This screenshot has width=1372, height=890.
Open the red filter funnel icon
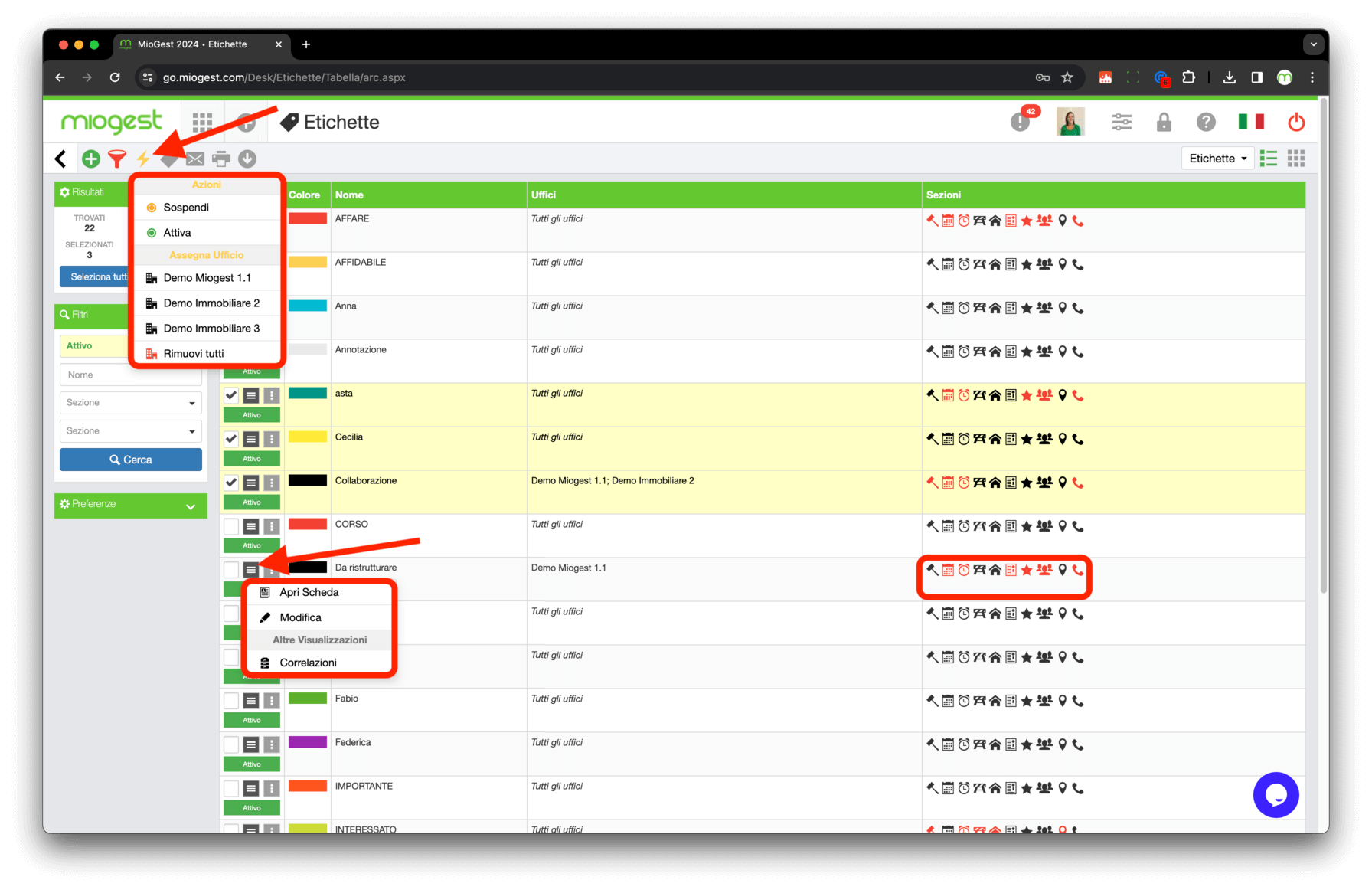pyautogui.click(x=117, y=159)
